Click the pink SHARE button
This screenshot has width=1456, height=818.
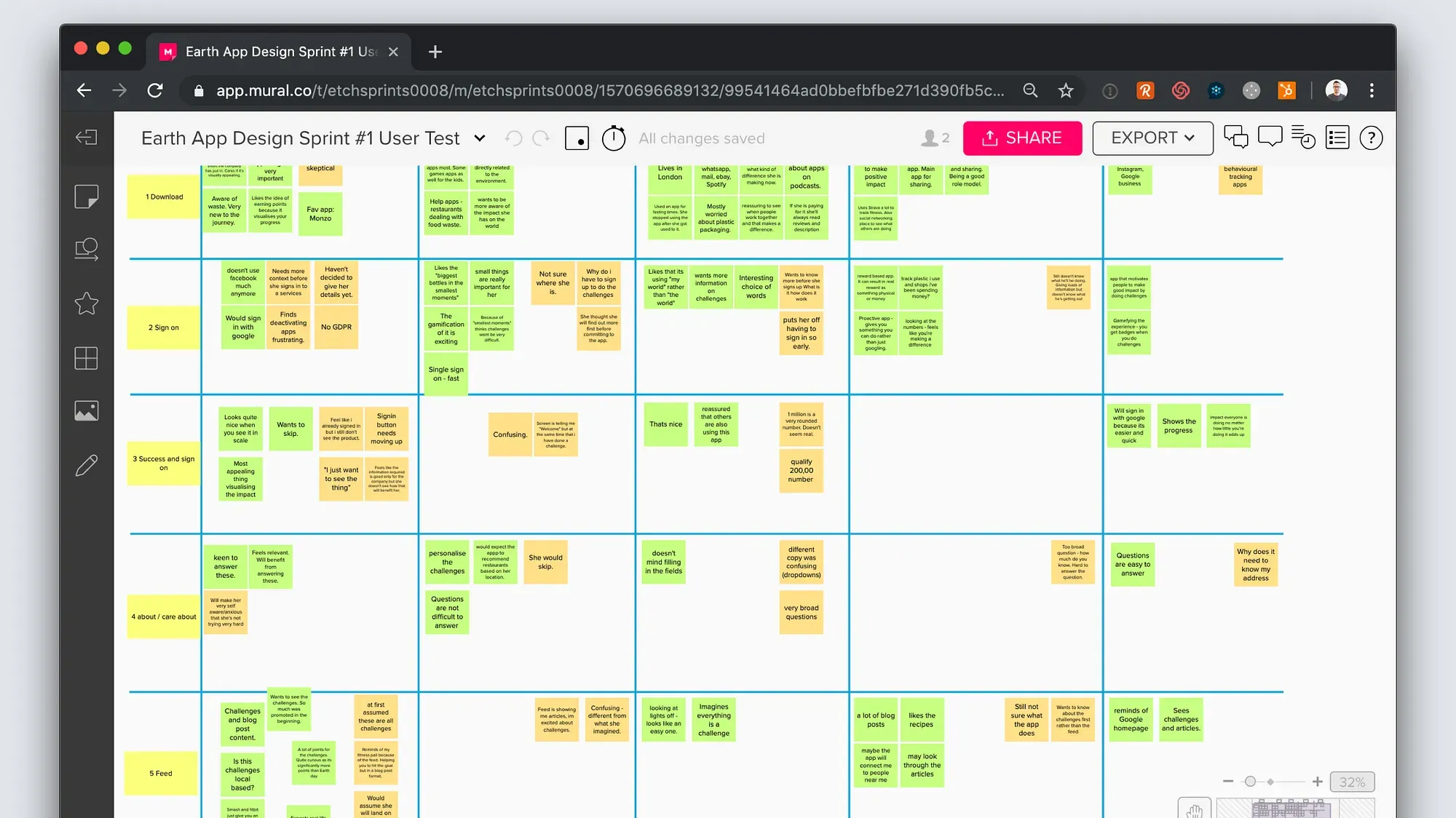[1022, 138]
